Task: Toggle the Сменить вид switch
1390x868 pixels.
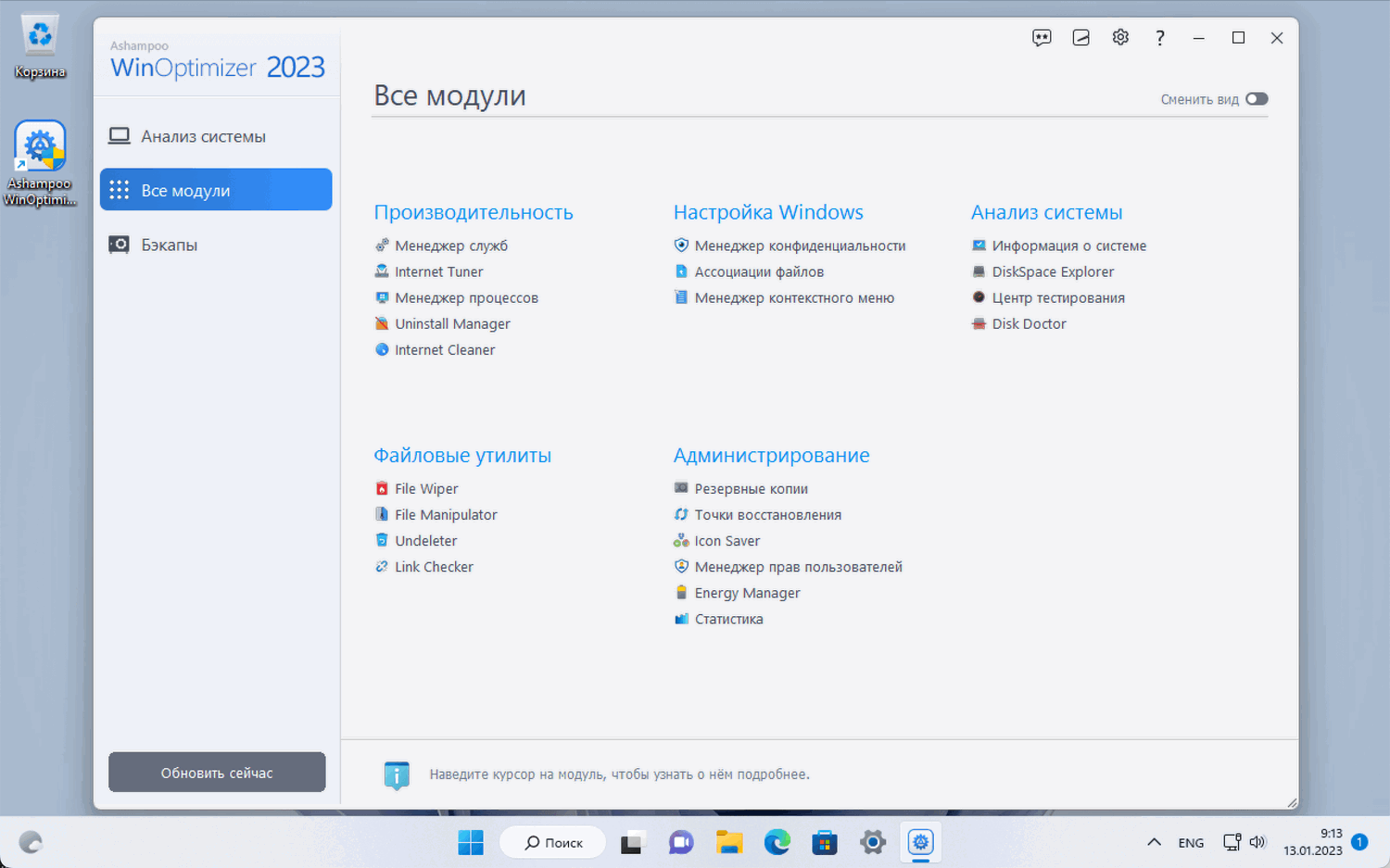Action: pos(1257,99)
